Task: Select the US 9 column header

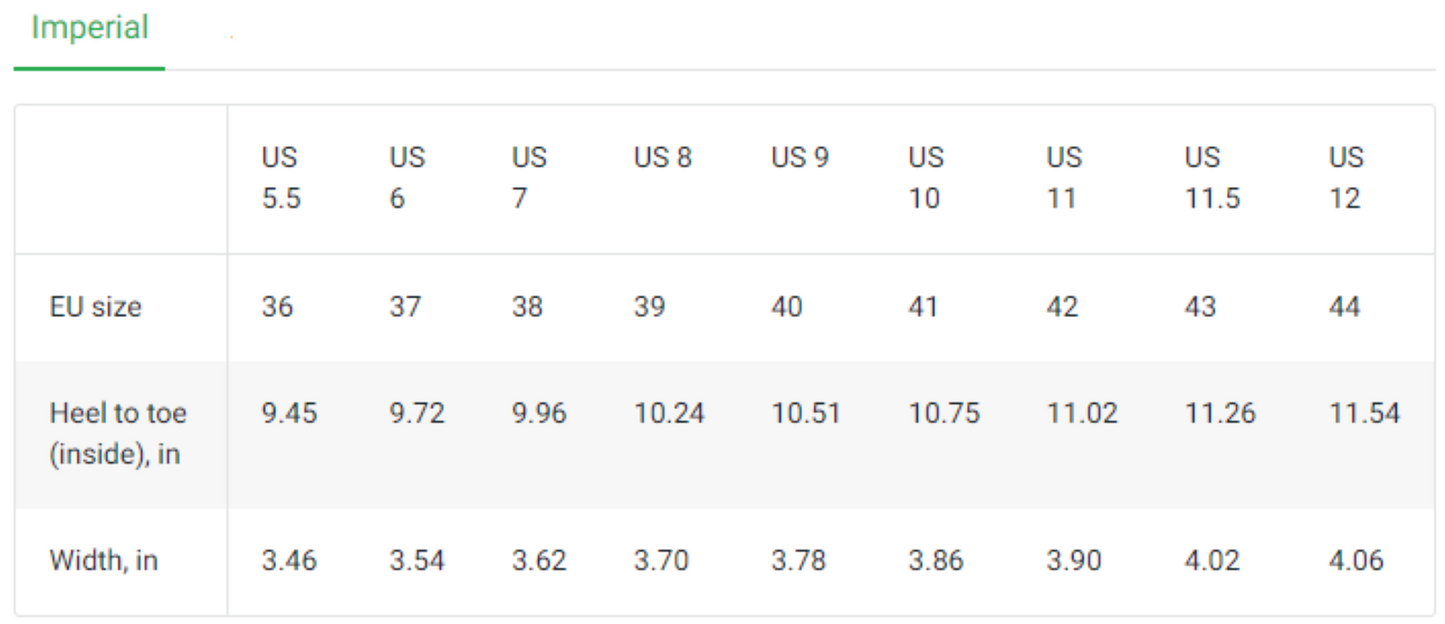Action: coord(797,157)
